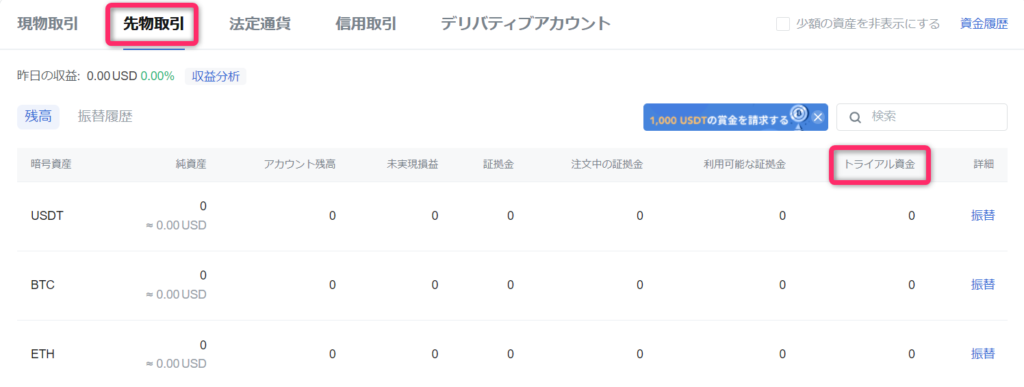Close the 1,000 USDT bonus banner

818,117
